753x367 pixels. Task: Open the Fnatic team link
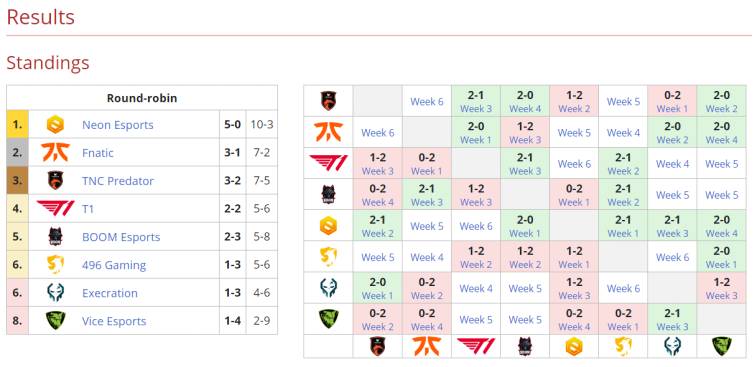click(98, 153)
